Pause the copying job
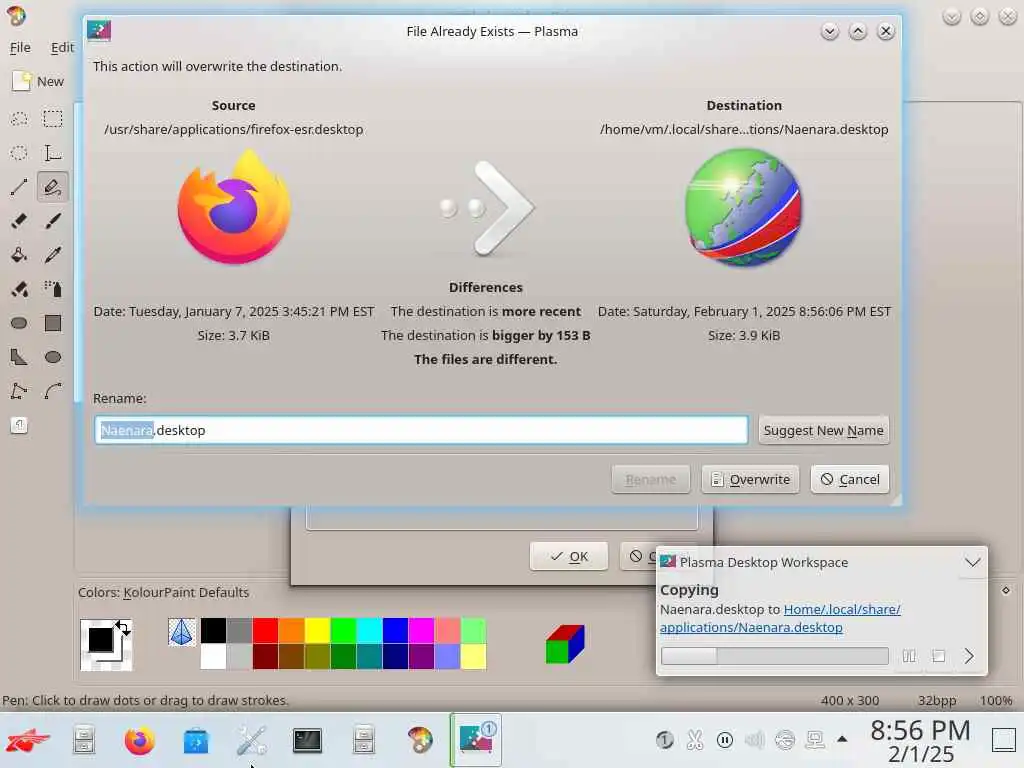This screenshot has height=768, width=1024. point(909,656)
